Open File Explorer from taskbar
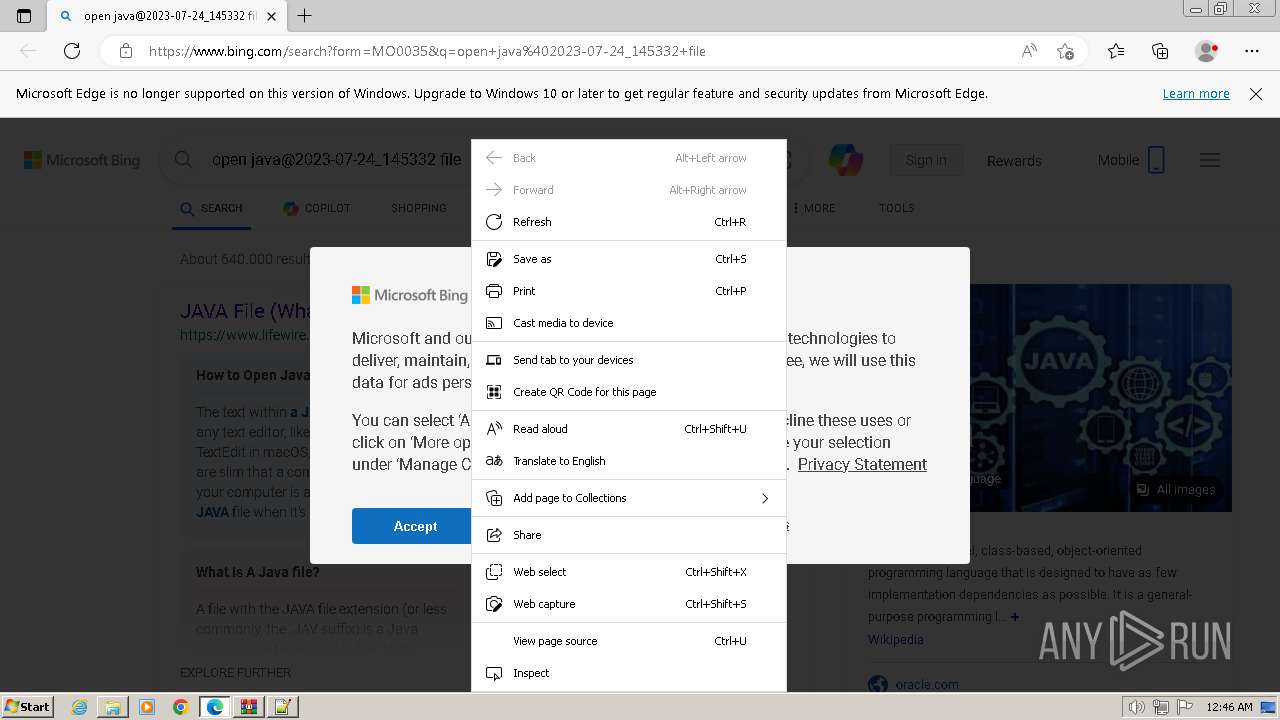1280x720 pixels. (x=112, y=707)
